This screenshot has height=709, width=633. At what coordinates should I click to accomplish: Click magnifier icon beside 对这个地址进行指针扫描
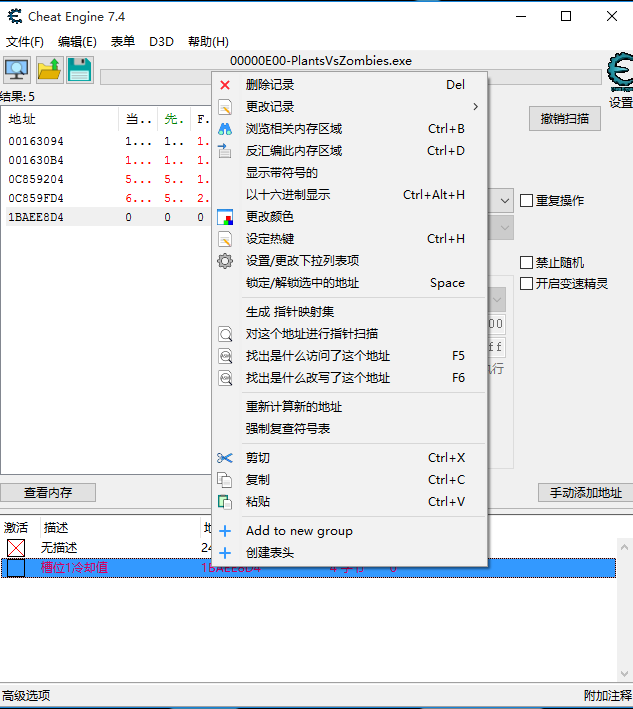click(225, 334)
